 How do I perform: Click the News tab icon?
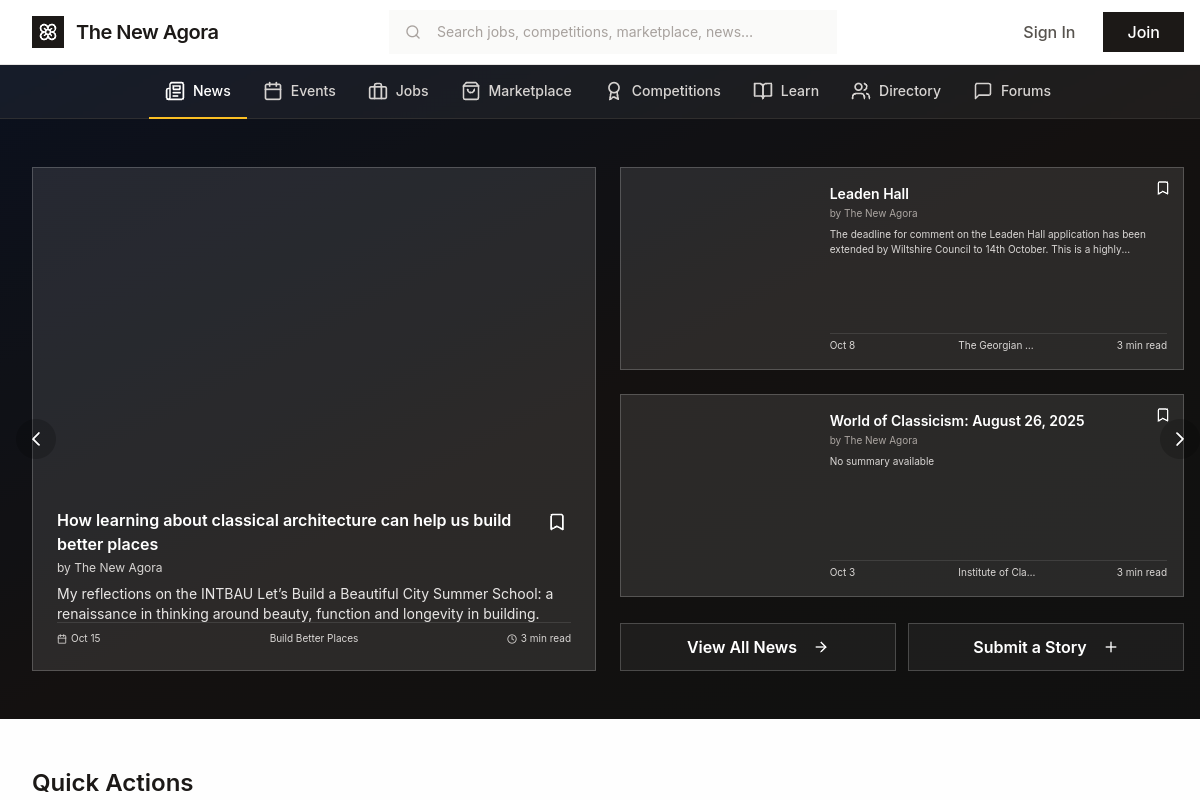pyautogui.click(x=175, y=91)
